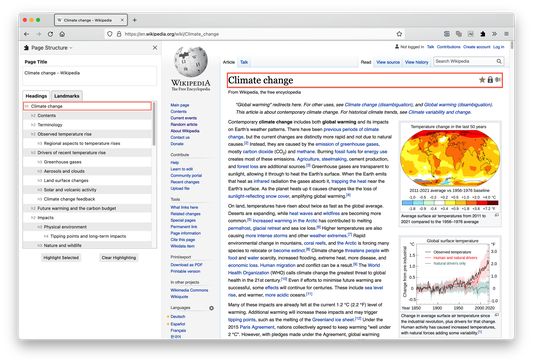Enlarge the global surface temperature chart icon
The width and height of the screenshot is (533, 364).
497,315
